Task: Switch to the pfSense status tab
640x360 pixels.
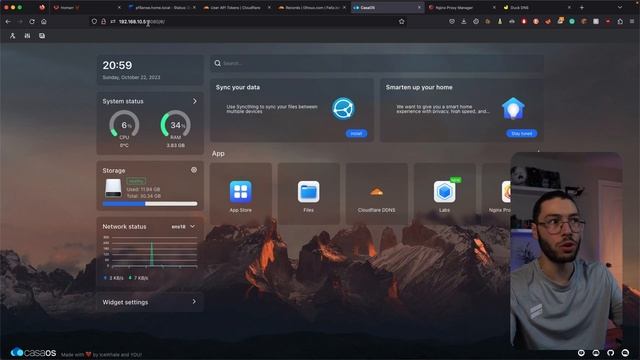Action: (x=161, y=8)
